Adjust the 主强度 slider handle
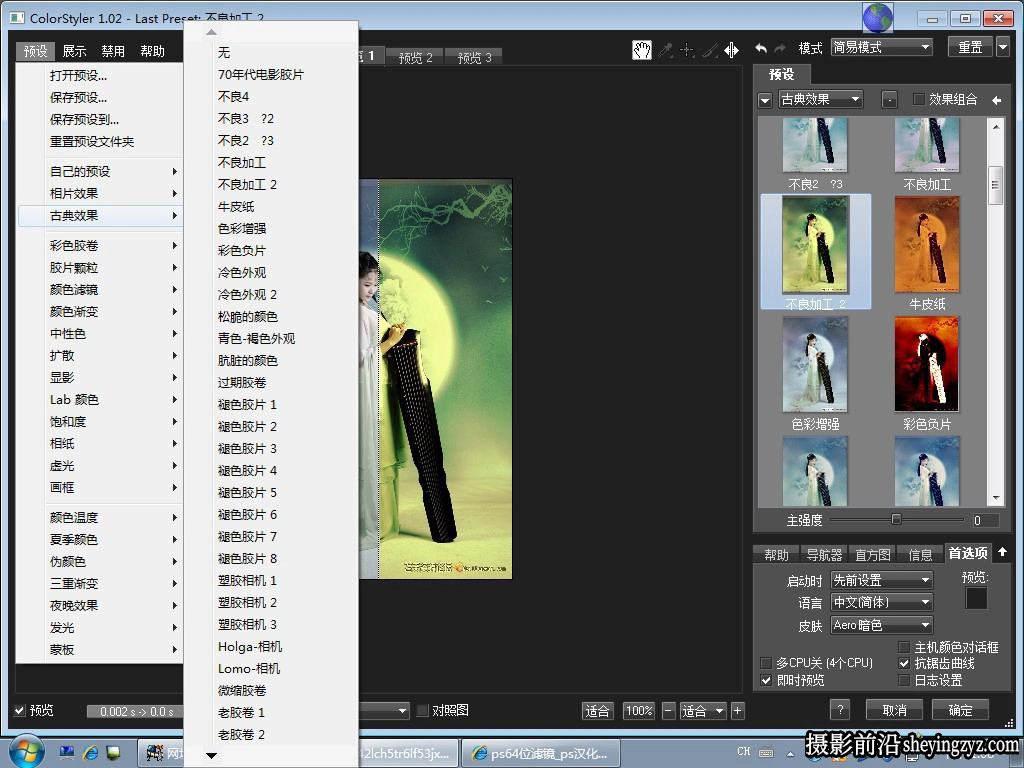Viewport: 1024px width, 768px height. pyautogui.click(x=896, y=519)
